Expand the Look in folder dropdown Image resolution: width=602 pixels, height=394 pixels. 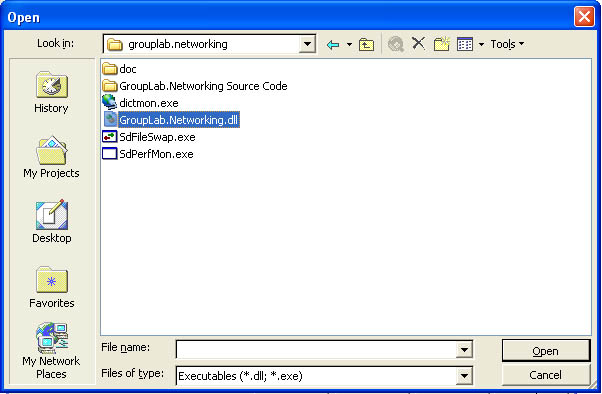307,44
